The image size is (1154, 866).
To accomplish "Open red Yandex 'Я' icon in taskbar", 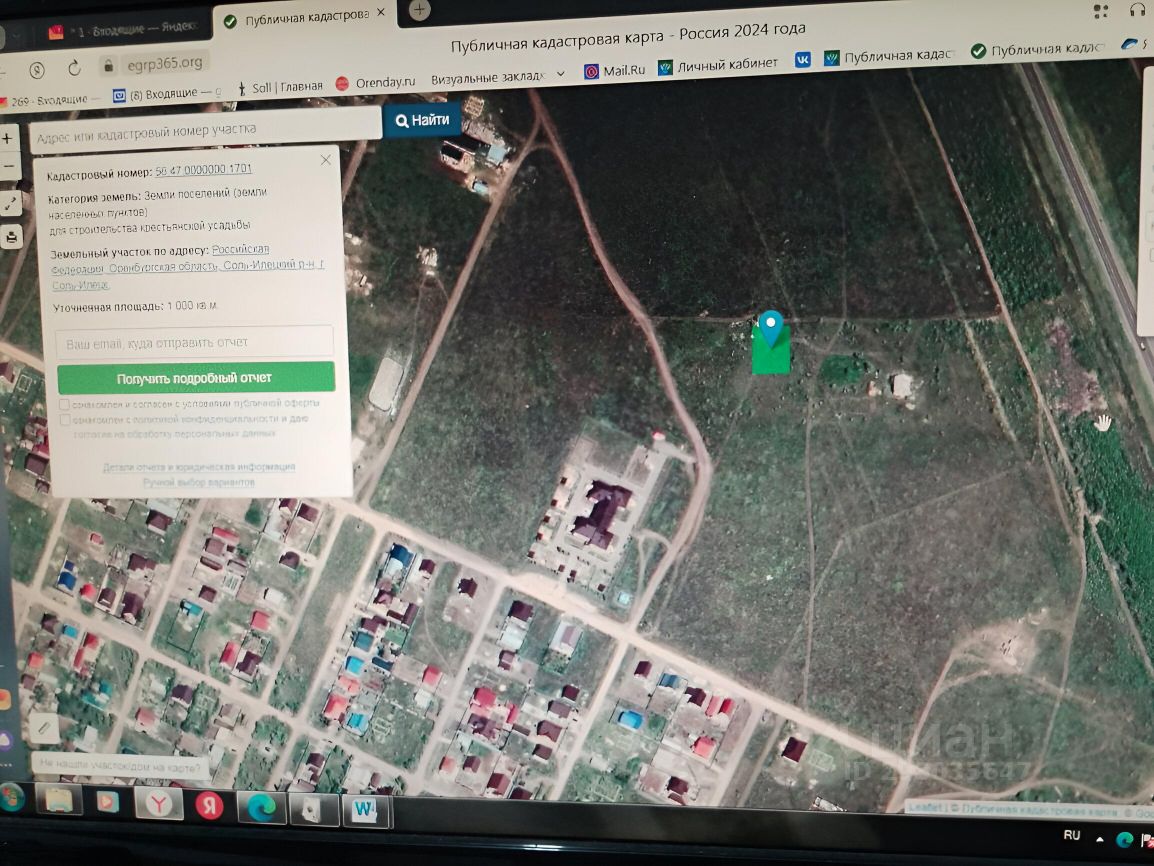I will pos(209,806).
